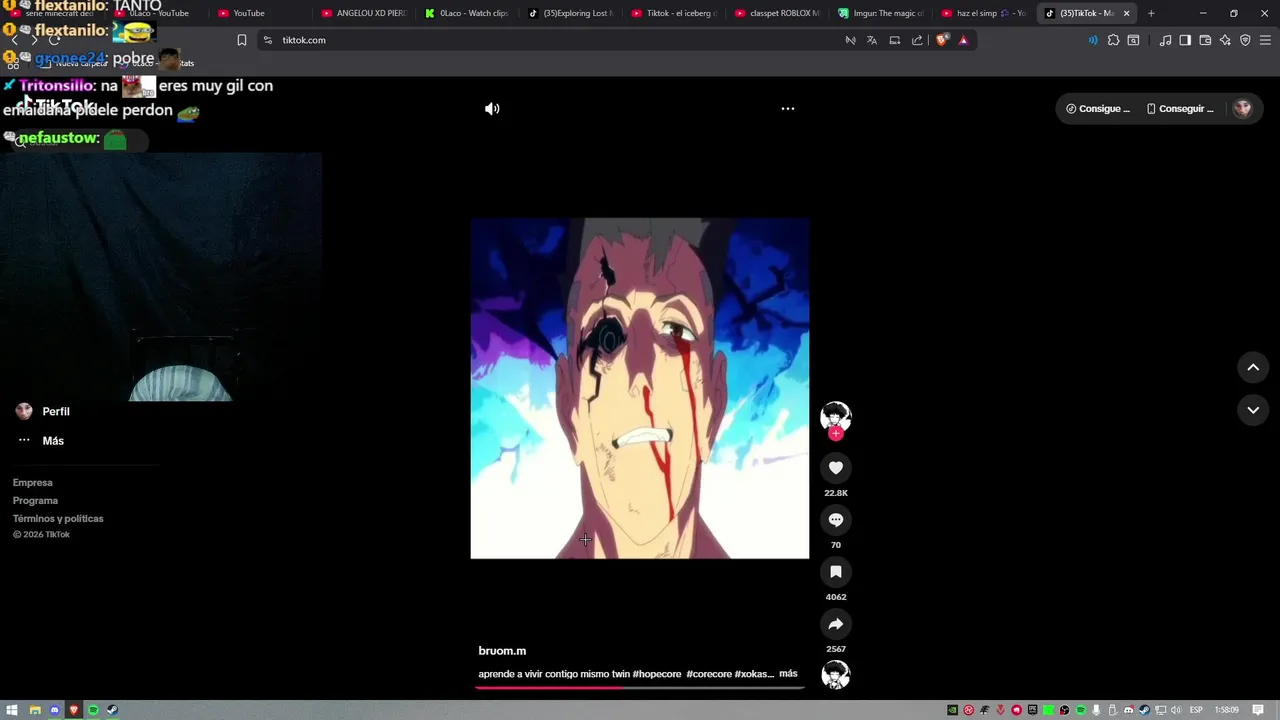Viewport: 1280px width, 720px height.
Task: Click the translate page icon
Action: point(872,40)
